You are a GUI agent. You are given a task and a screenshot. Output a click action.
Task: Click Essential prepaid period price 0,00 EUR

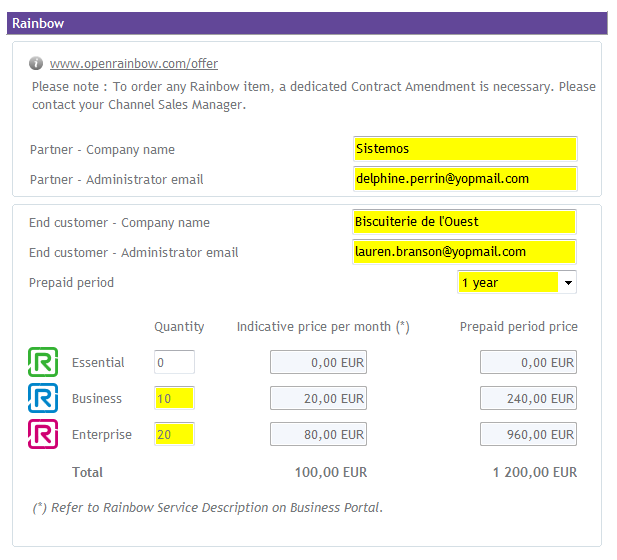[528, 362]
